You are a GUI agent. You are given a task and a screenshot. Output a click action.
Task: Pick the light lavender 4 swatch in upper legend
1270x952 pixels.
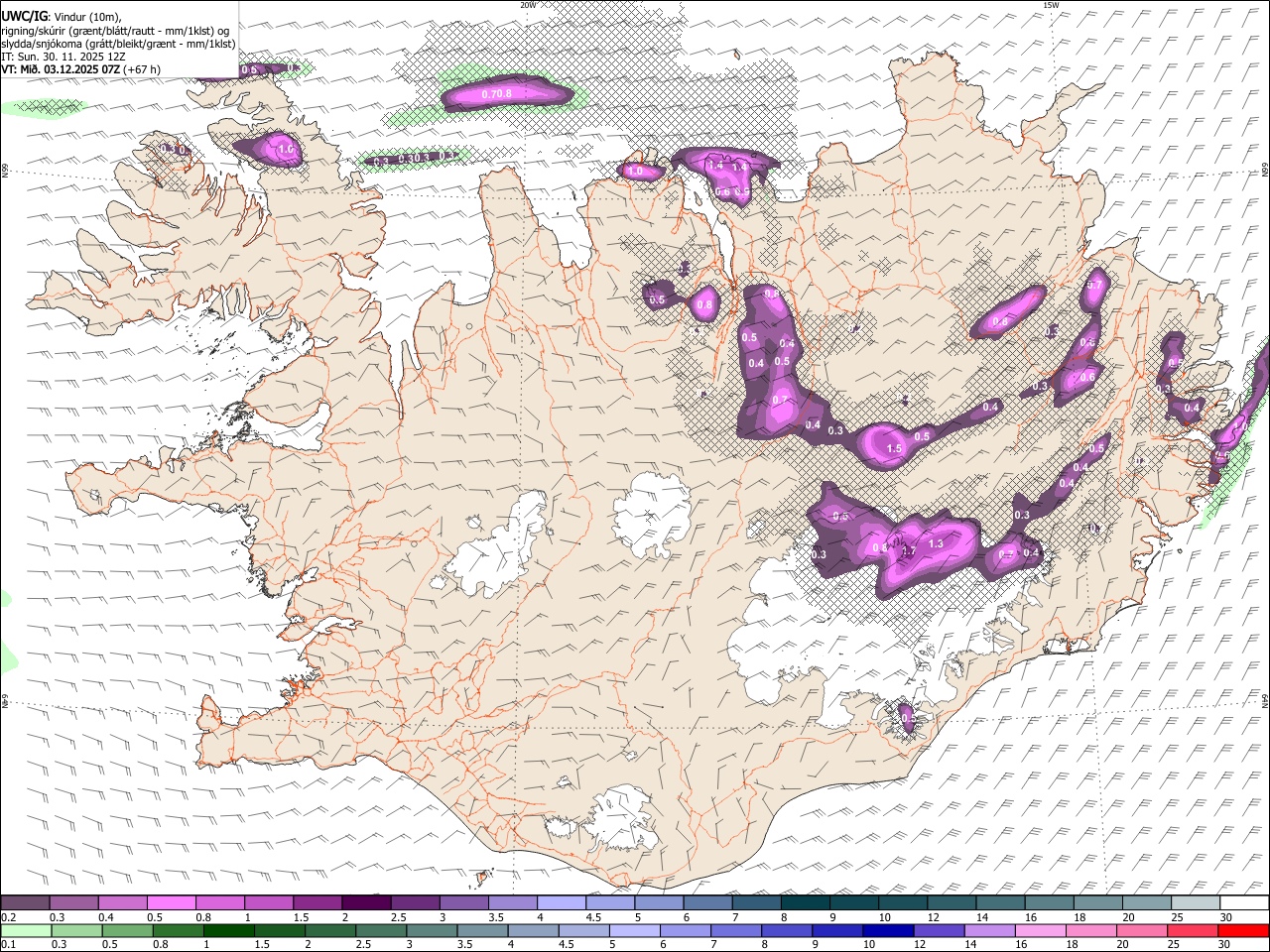(x=561, y=902)
